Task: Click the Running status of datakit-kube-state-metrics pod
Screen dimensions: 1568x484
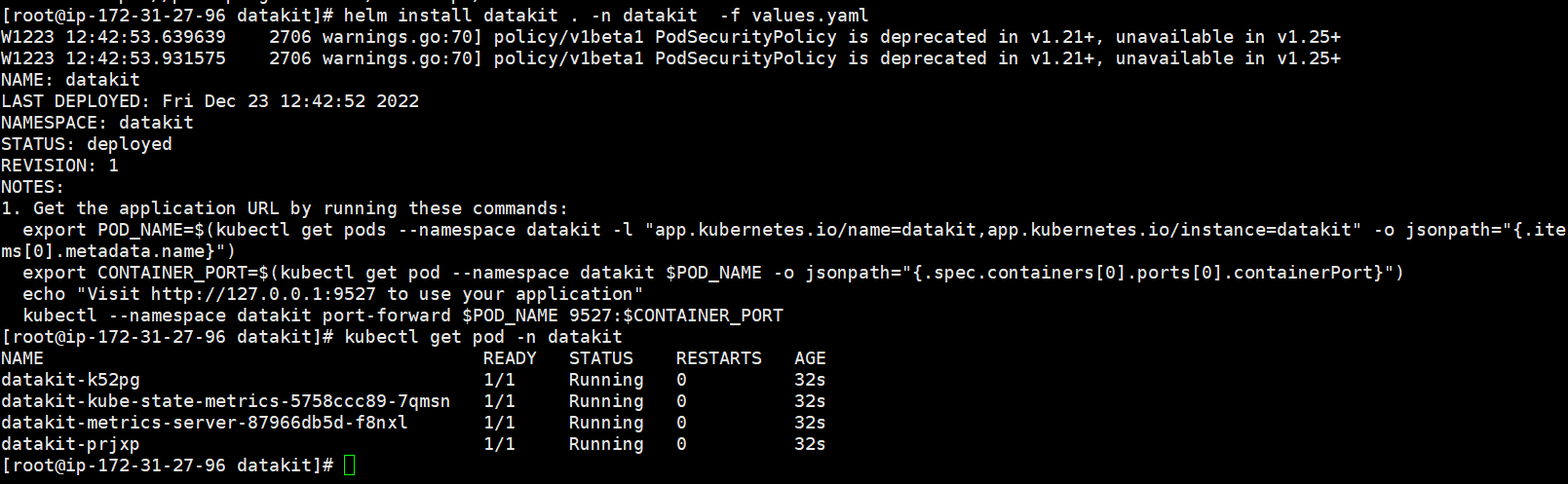Action: coord(606,401)
